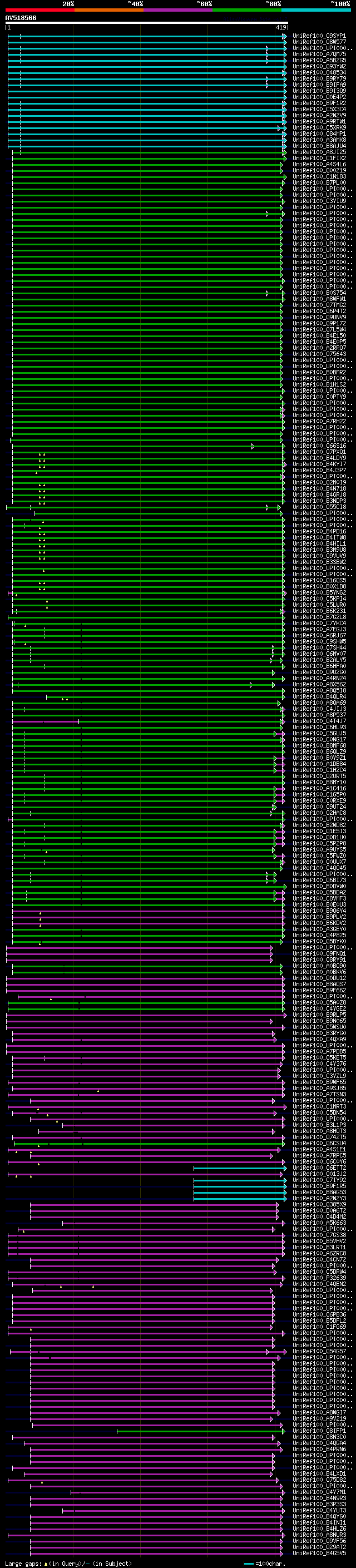Choose hit UniRef100_A2WZY3
The width and height of the screenshot is (356, 1568).
(319, 1199)
